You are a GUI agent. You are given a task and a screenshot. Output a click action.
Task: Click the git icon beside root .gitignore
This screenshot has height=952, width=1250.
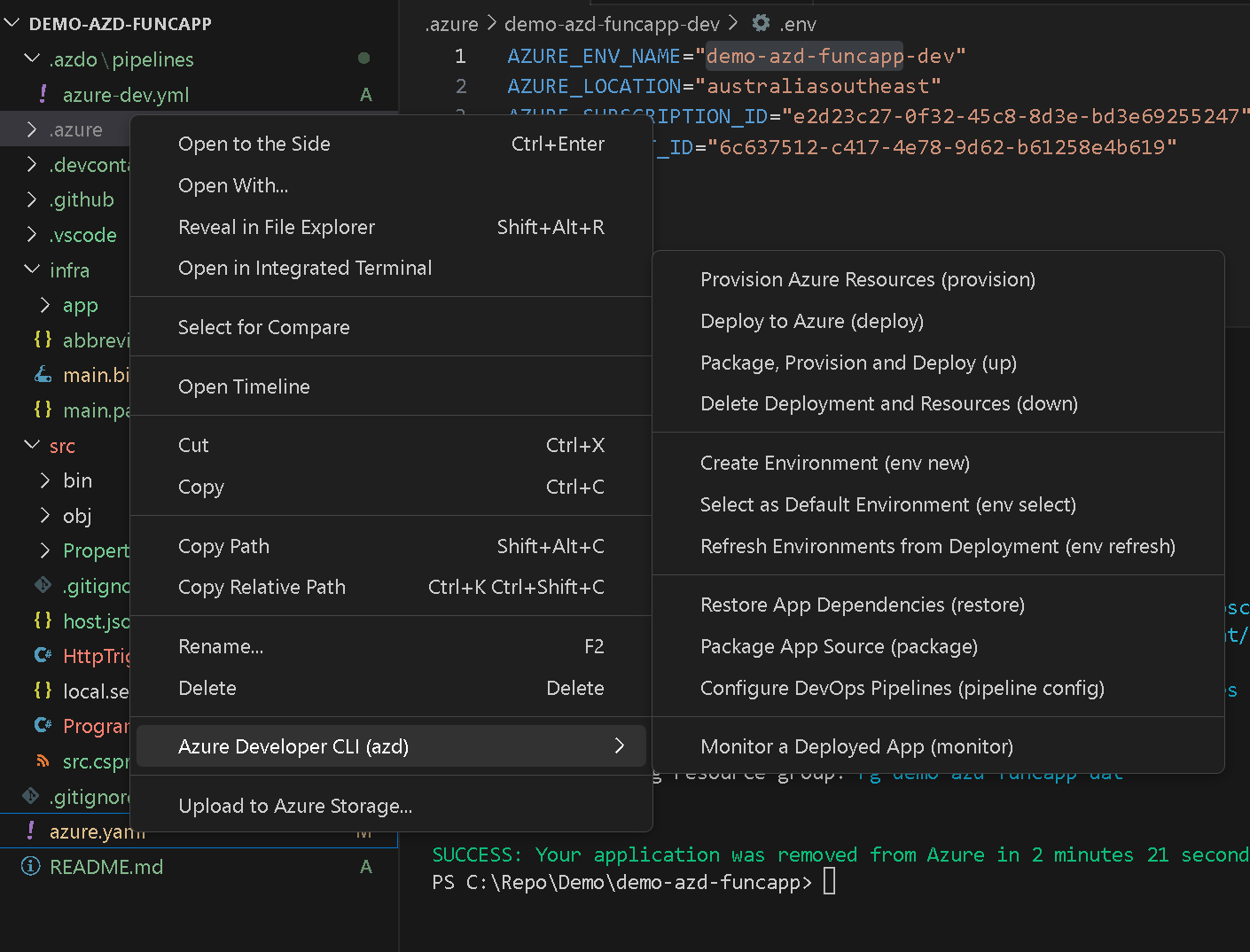[30, 796]
